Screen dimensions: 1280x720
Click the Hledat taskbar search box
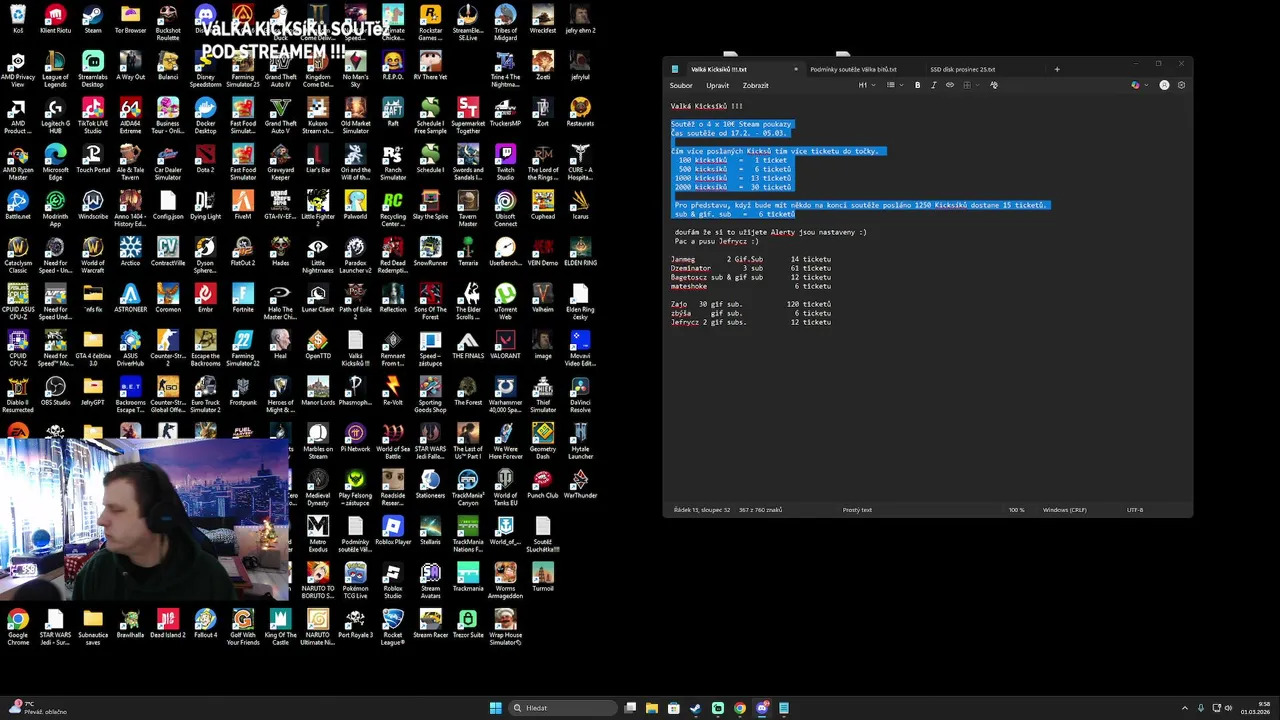tap(562, 708)
